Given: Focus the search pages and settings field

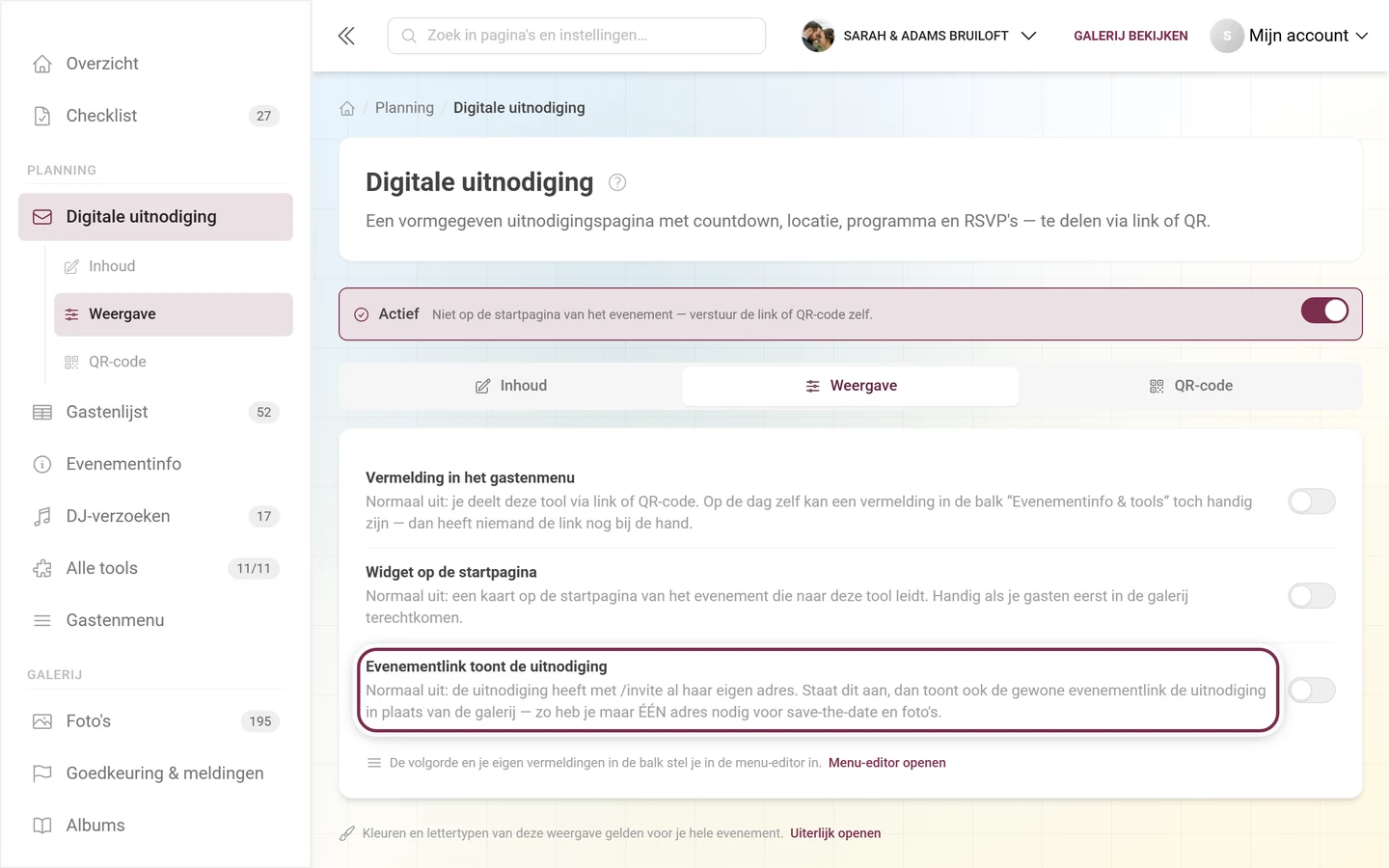Looking at the screenshot, I should point(577,36).
